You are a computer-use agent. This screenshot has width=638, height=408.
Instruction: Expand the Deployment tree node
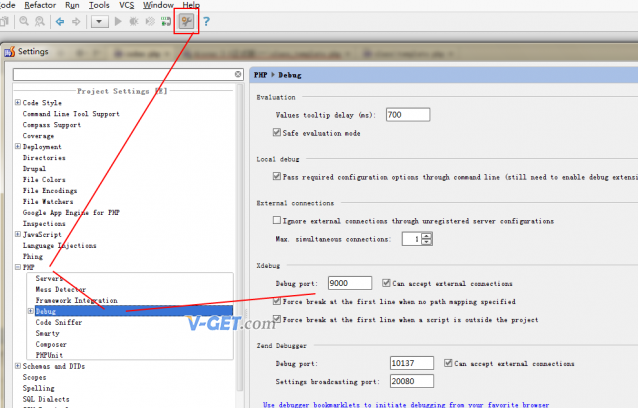point(18,146)
